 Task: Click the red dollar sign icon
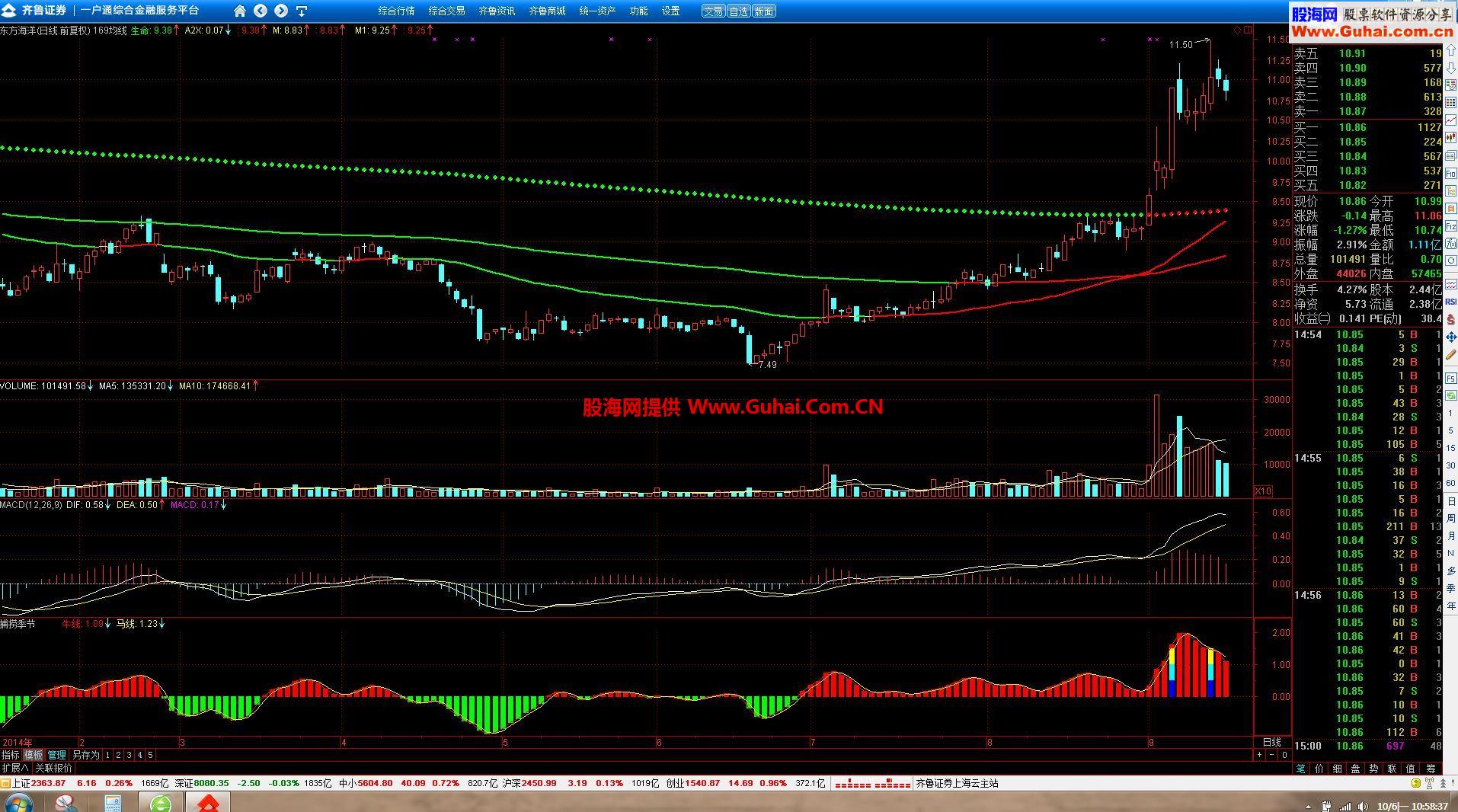(1450, 318)
